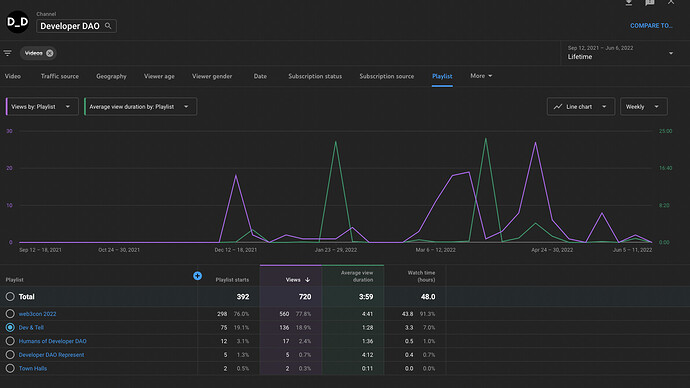The width and height of the screenshot is (690, 388).
Task: Click the Dev & Tell average duration 1:28
Action: [367, 327]
